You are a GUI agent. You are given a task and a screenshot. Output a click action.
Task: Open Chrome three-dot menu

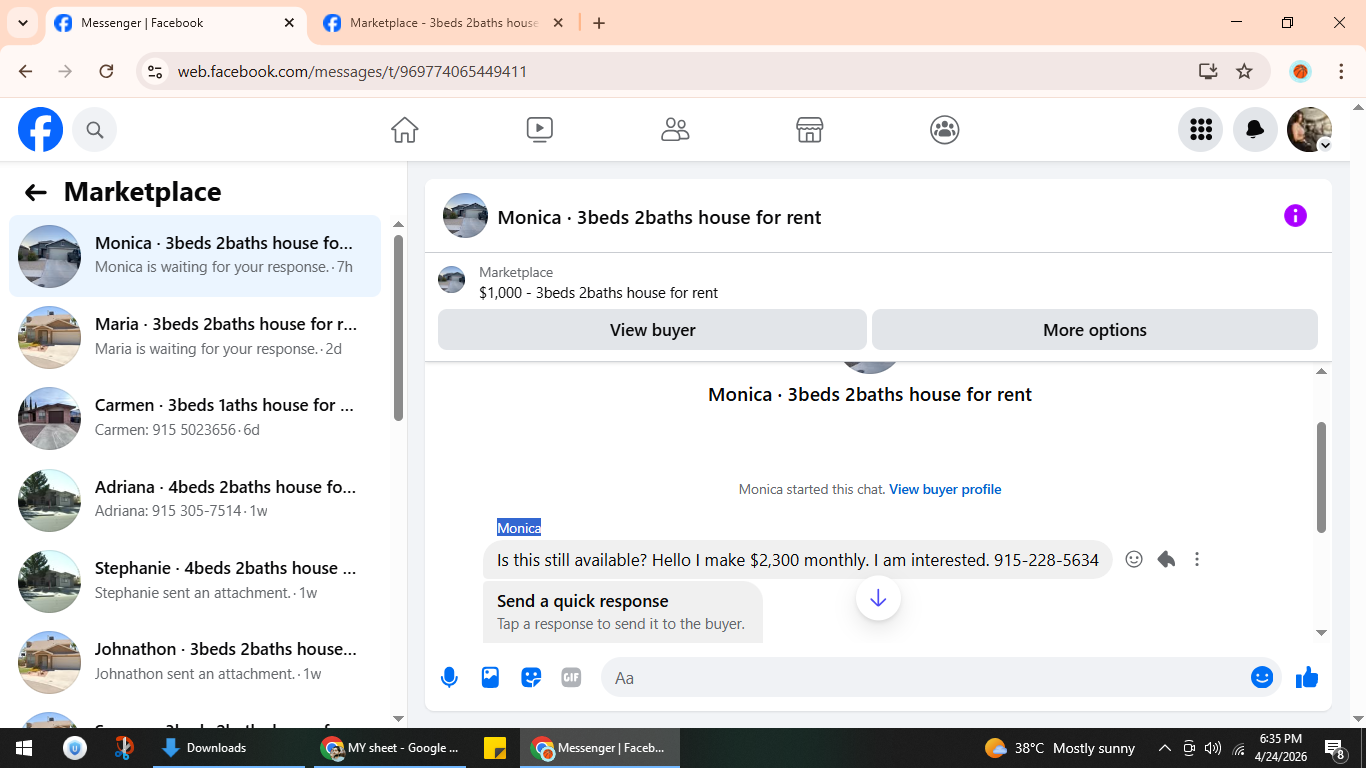click(x=1342, y=71)
